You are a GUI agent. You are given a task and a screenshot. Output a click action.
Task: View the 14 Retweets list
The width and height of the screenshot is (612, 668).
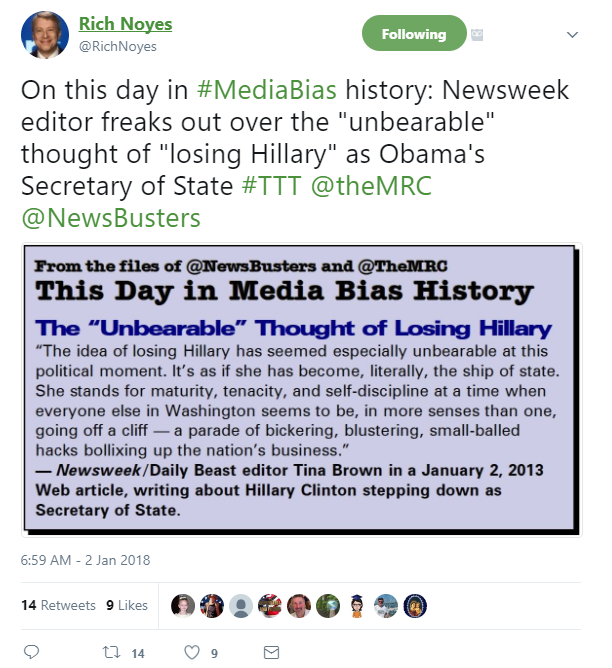(58, 605)
